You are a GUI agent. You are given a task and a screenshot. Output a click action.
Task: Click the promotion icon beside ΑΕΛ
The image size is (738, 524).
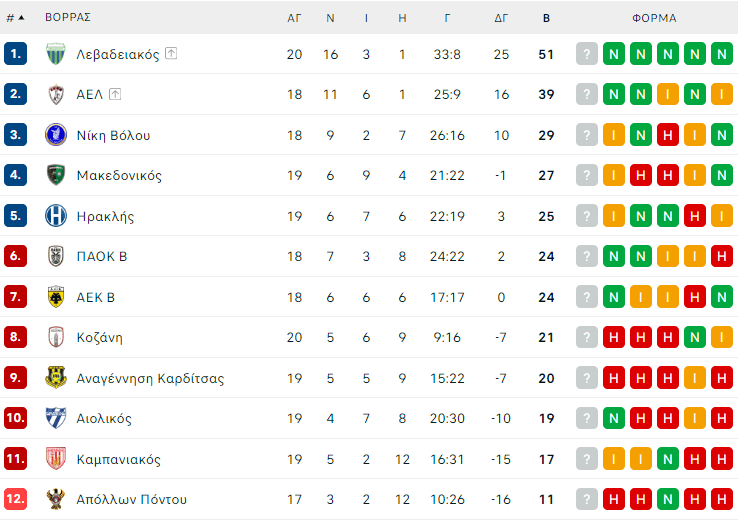pos(115,95)
